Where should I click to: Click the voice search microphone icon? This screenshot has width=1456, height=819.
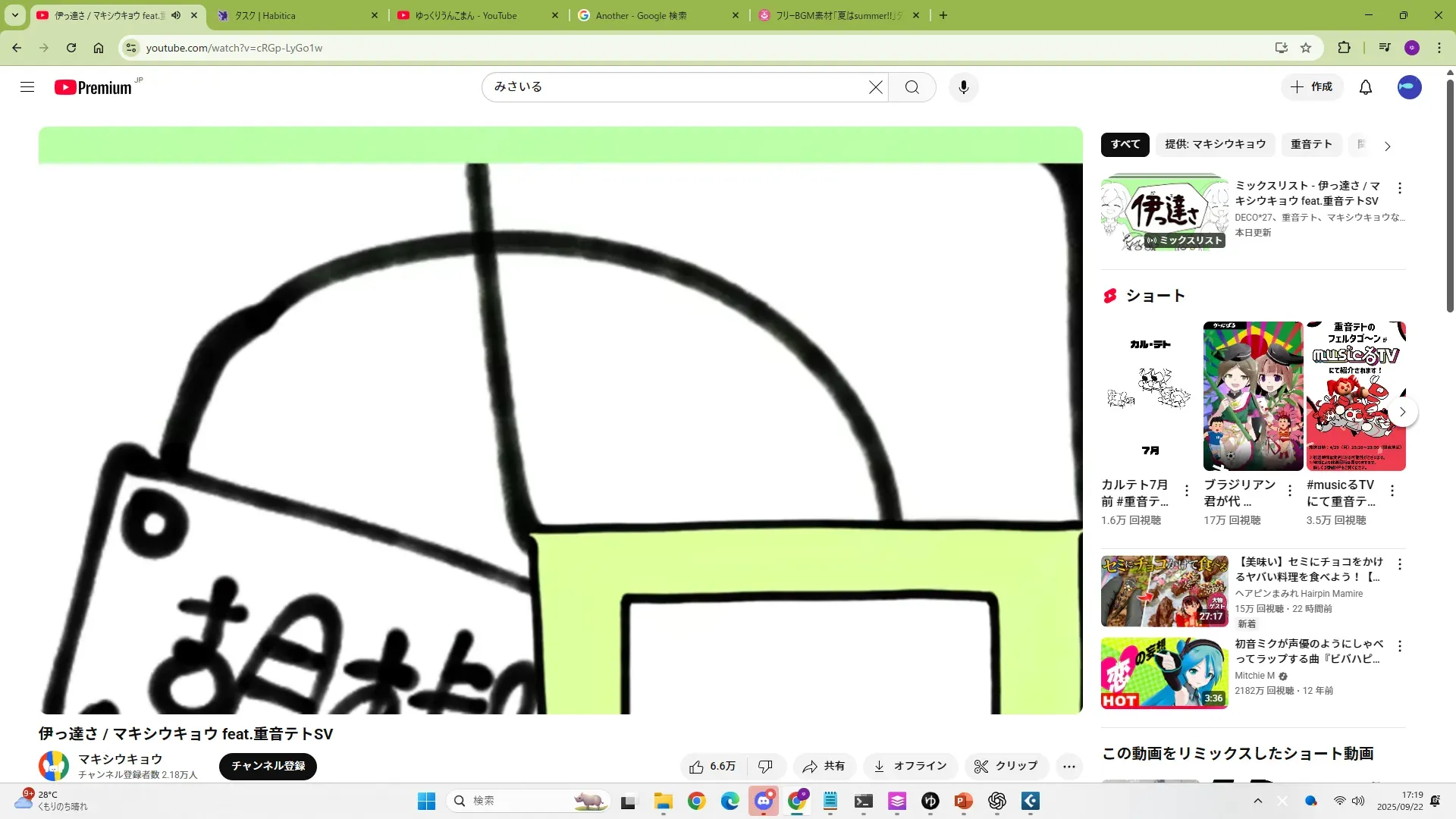point(963,87)
